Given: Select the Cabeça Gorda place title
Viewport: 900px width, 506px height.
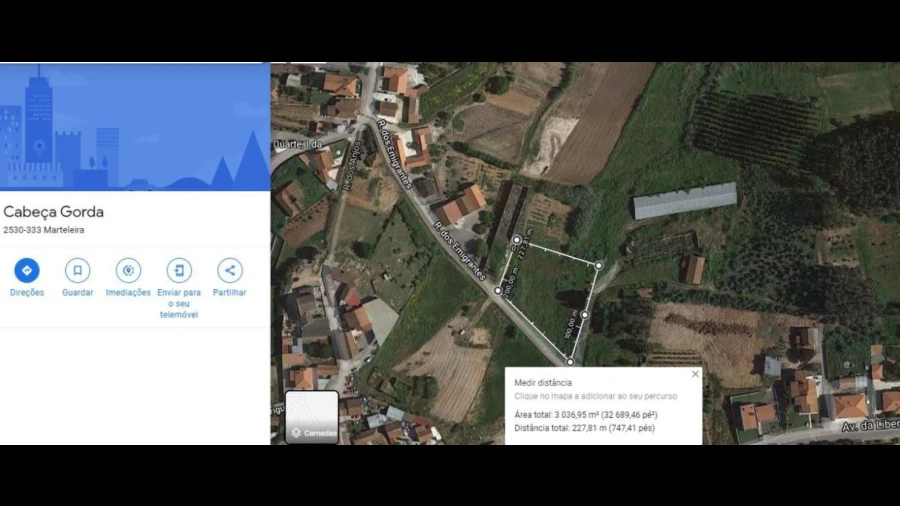Looking at the screenshot, I should point(53,212).
